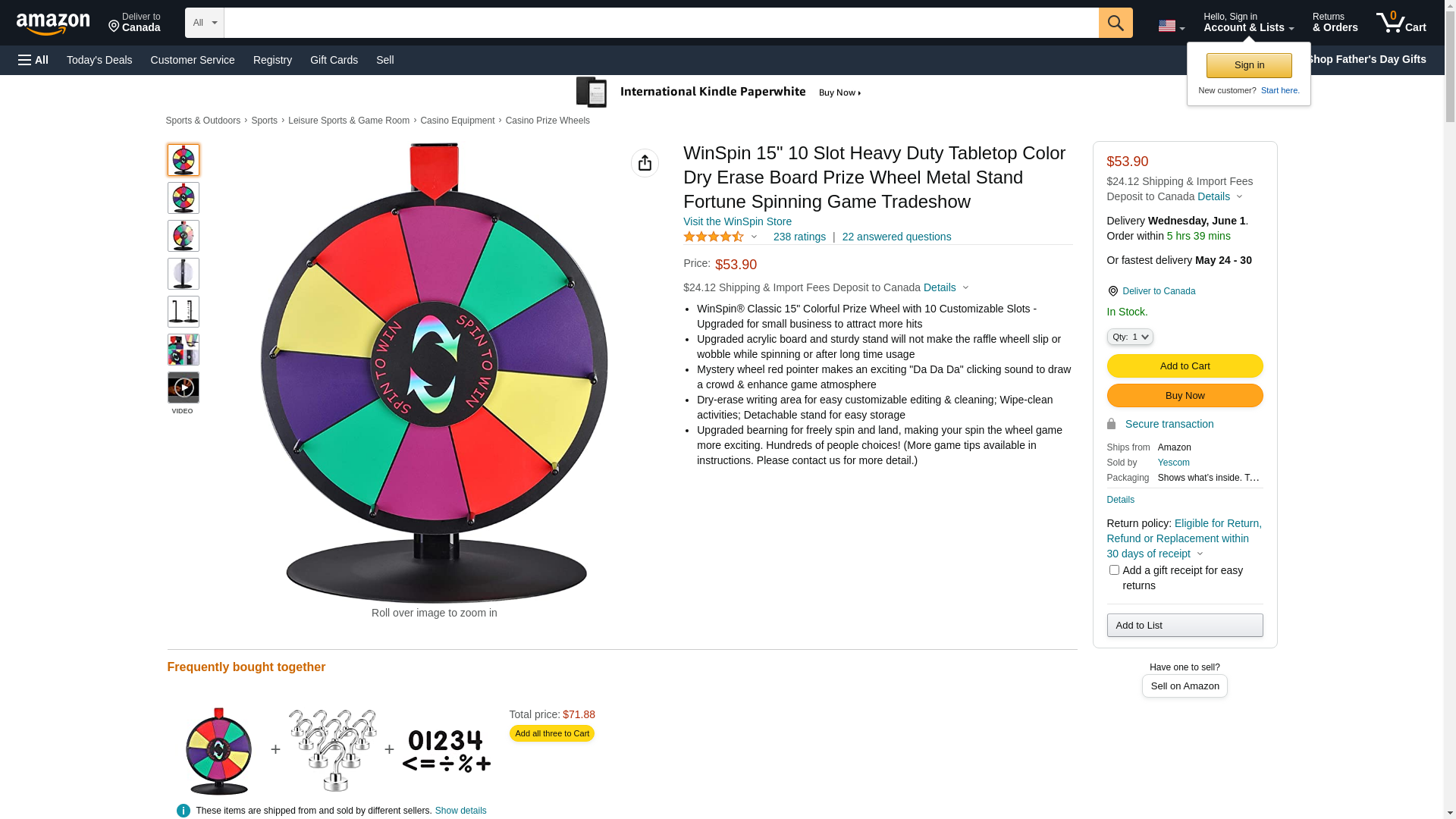Click the Add to Cart button
This screenshot has height=819, width=1456.
[1185, 366]
